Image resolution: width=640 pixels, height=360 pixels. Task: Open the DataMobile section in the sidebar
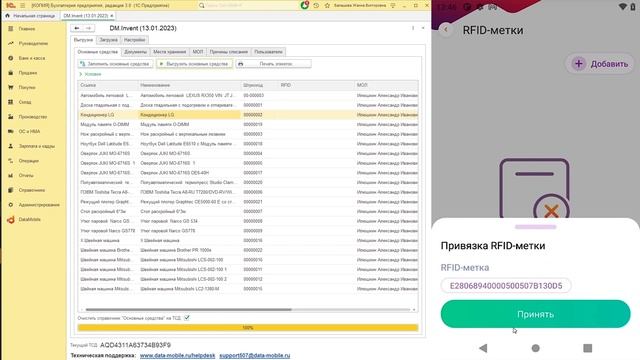pos(29,220)
